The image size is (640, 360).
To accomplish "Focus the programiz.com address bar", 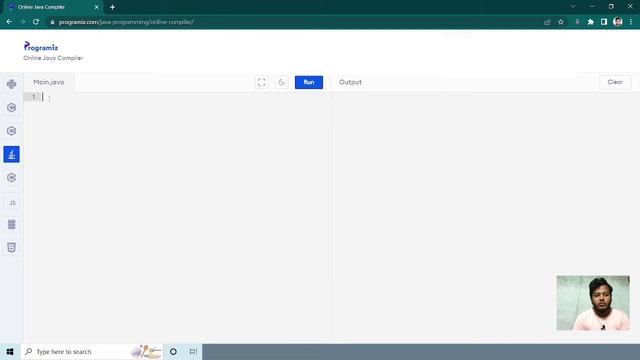I will click(x=294, y=22).
